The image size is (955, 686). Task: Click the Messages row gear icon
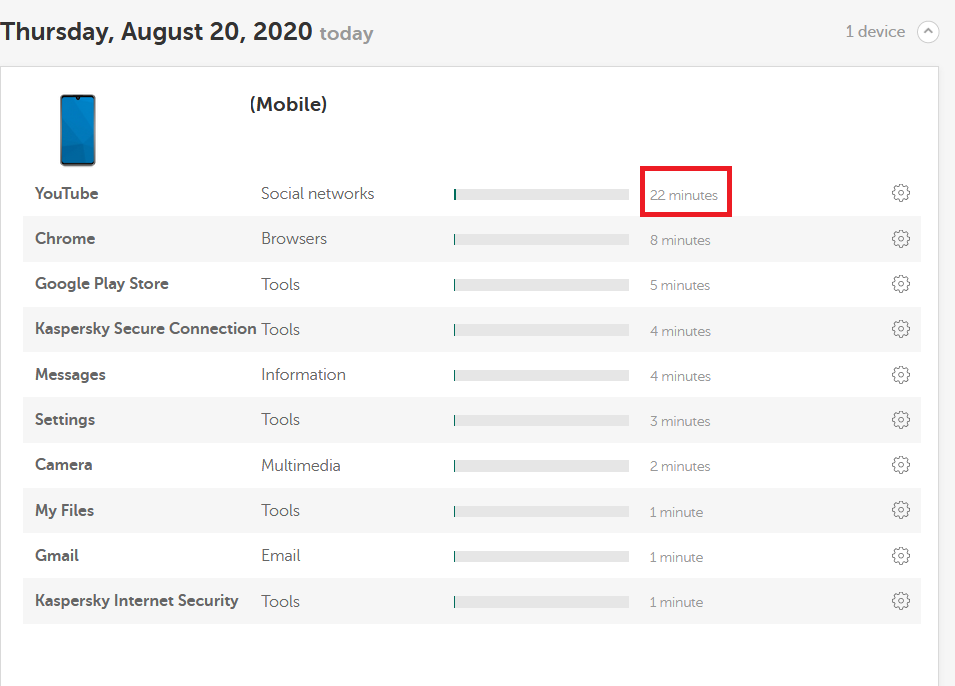point(901,375)
